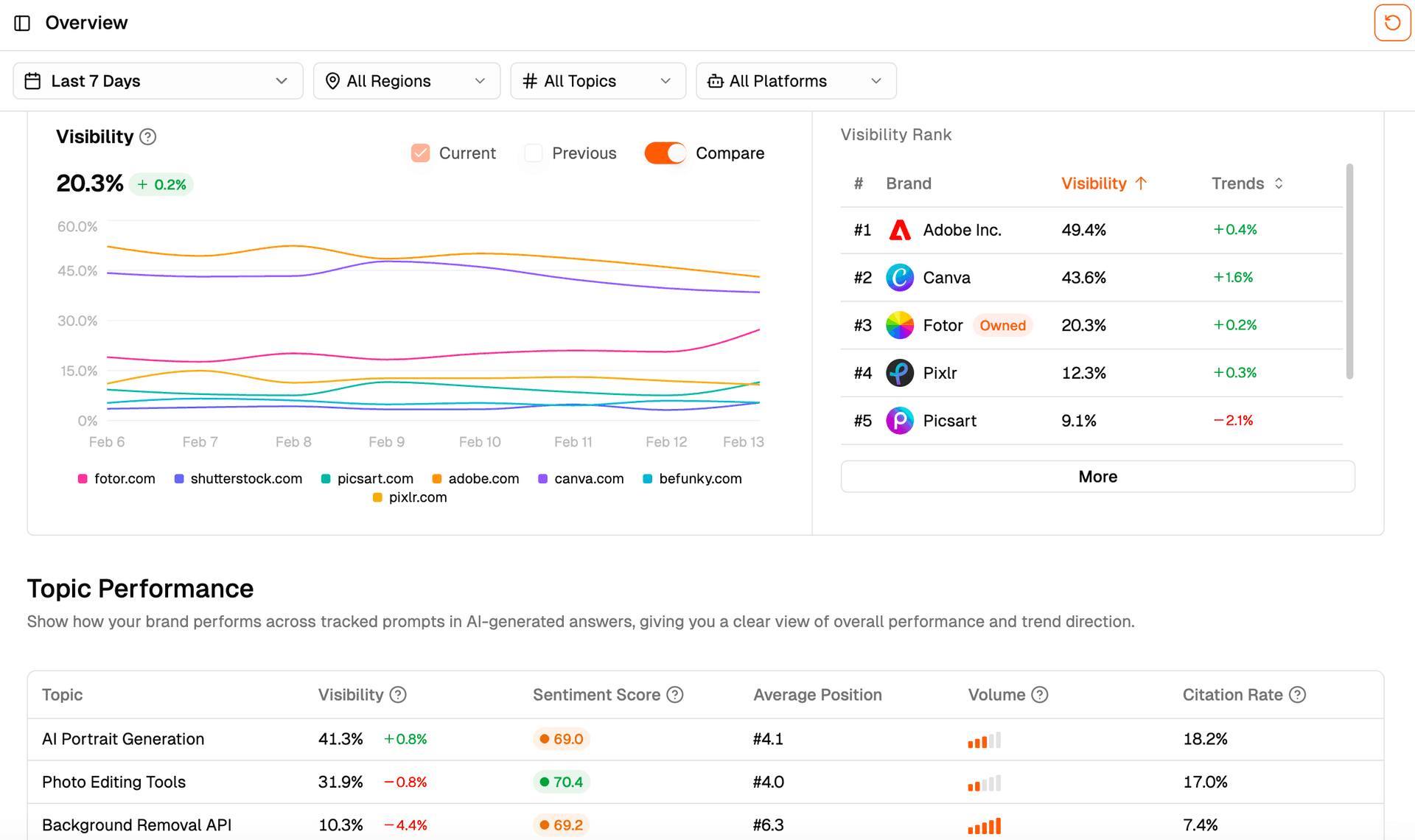1415x840 pixels.
Task: Open Volume column help icon
Action: click(x=1039, y=695)
